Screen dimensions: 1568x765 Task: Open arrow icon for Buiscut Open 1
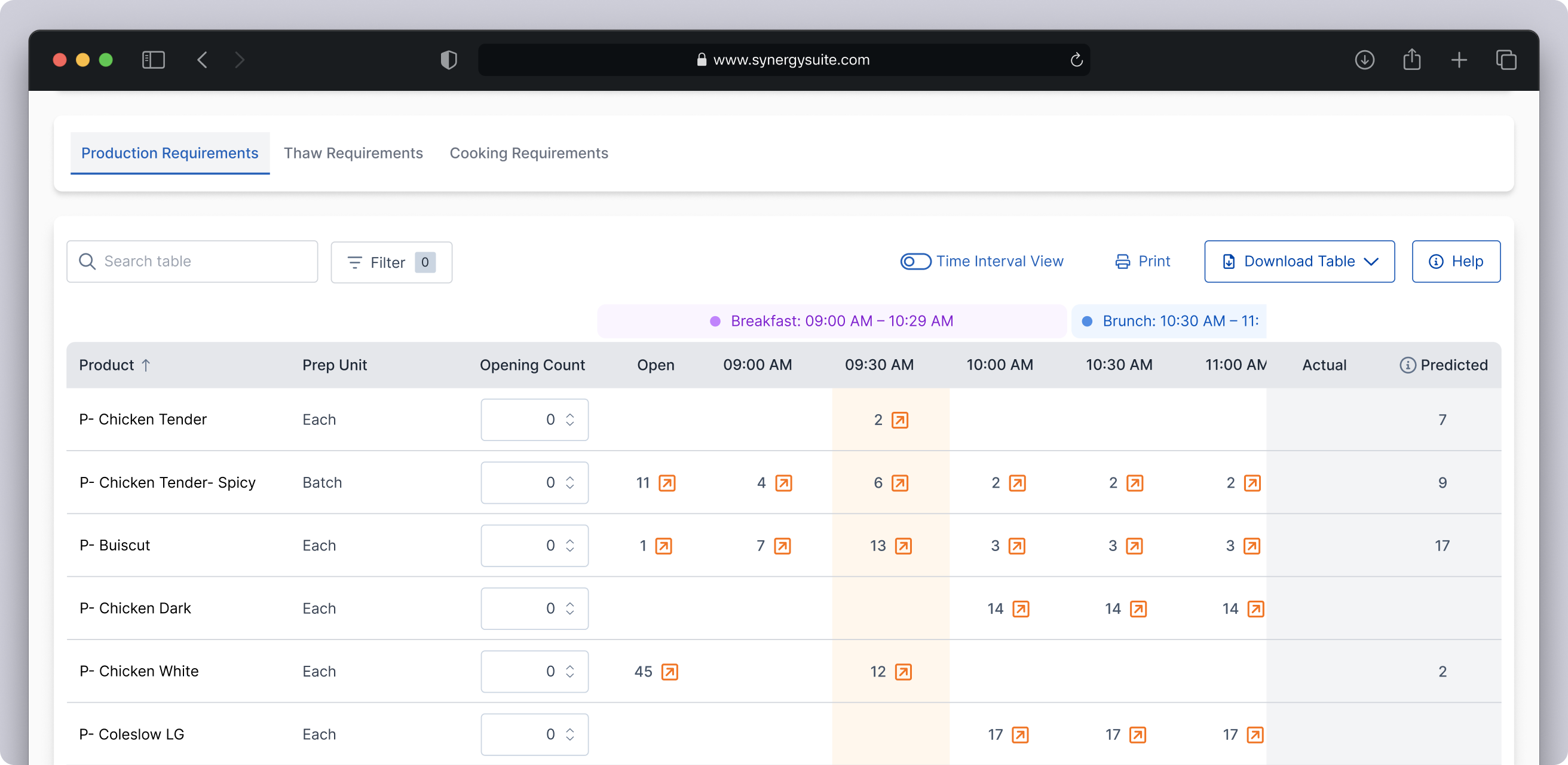[x=663, y=546]
